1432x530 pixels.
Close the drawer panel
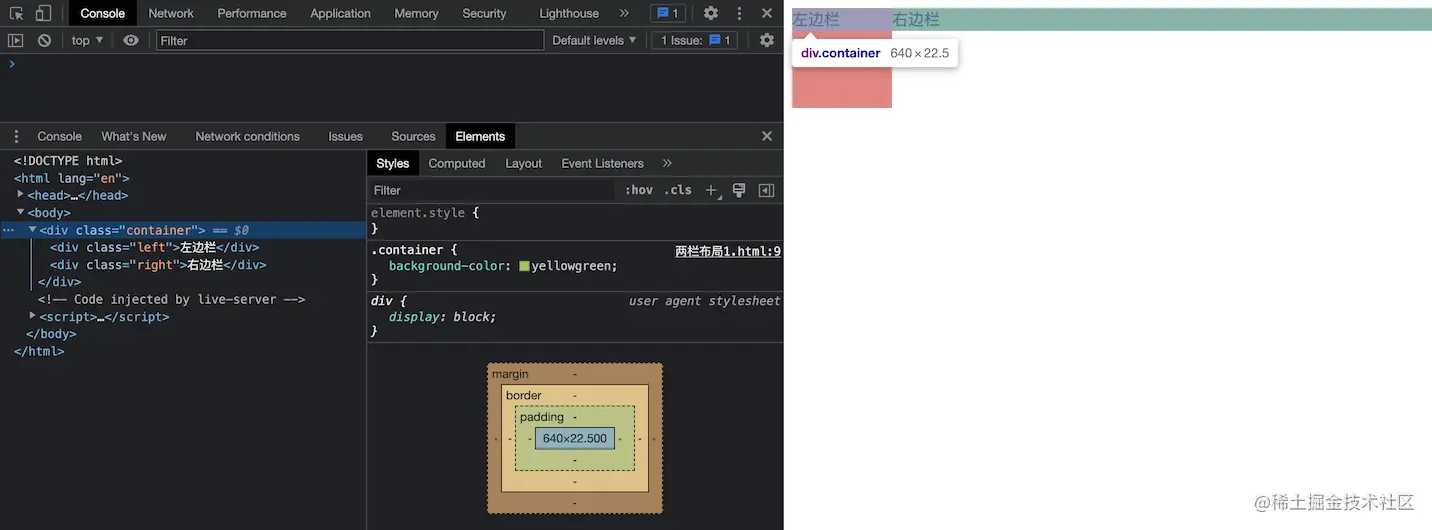point(767,136)
